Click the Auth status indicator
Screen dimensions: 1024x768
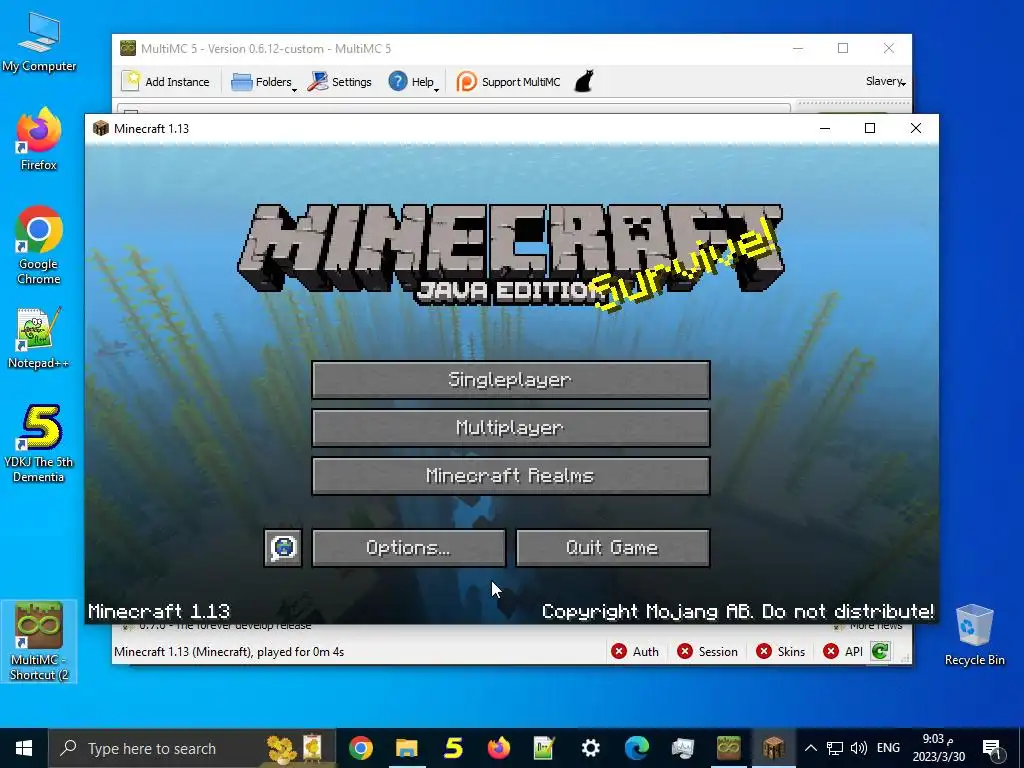pos(635,651)
